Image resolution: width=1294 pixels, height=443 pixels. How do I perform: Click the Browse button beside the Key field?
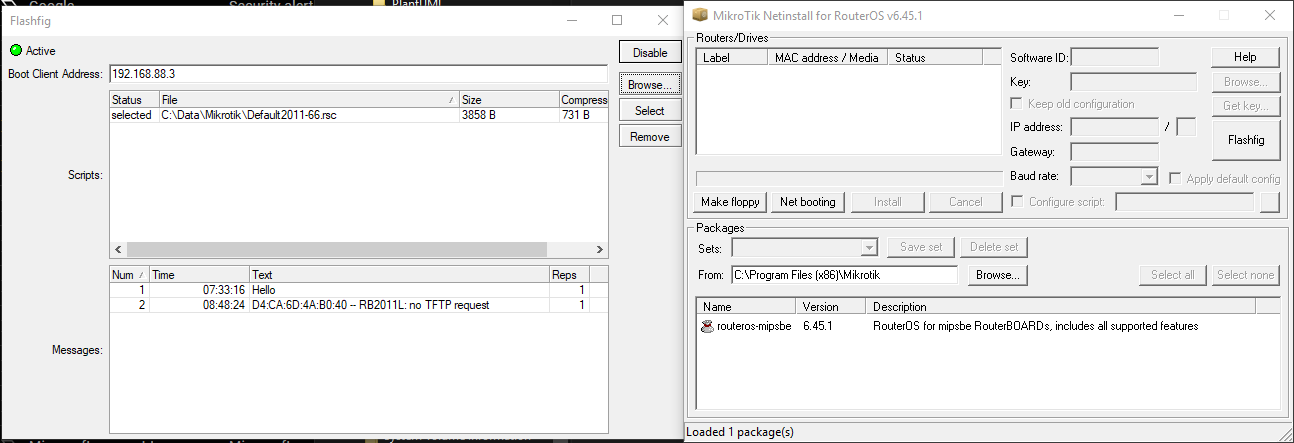tap(1245, 81)
